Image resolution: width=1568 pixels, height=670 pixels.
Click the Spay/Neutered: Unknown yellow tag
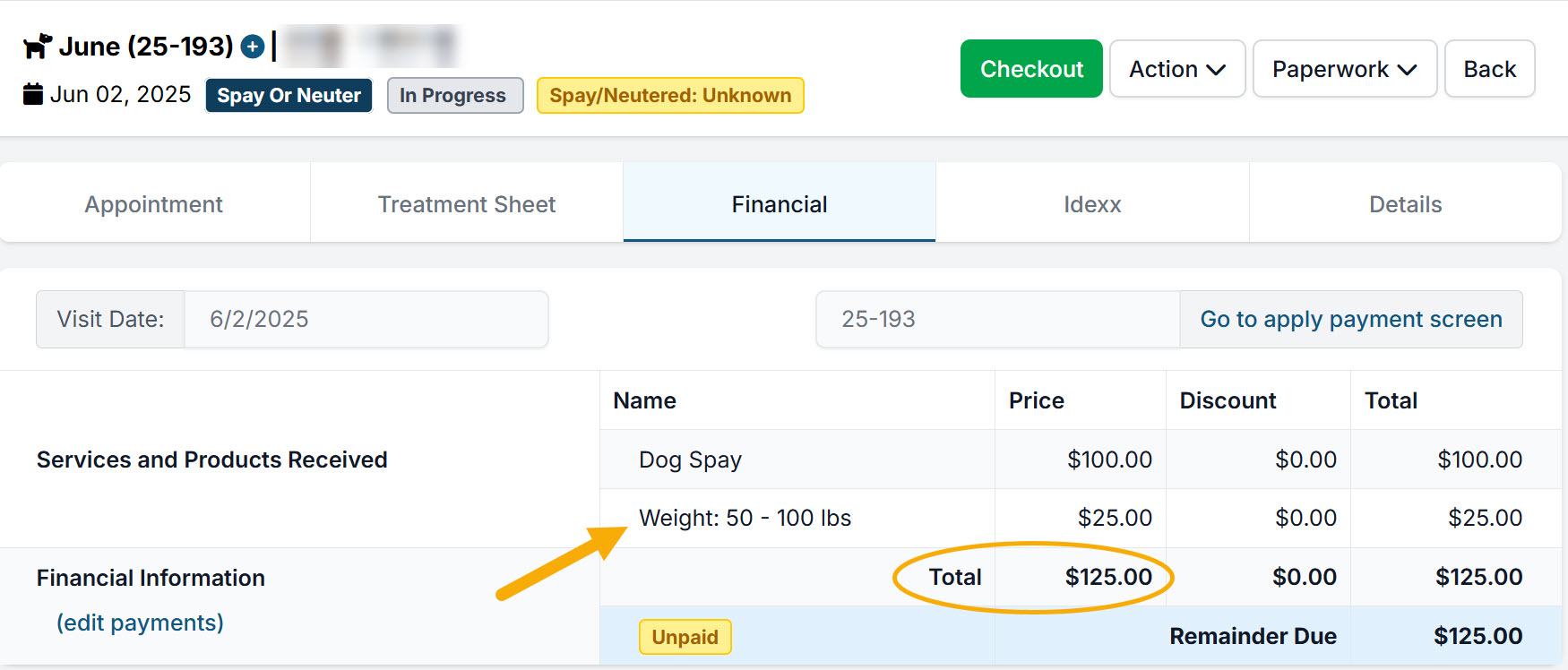coord(669,95)
